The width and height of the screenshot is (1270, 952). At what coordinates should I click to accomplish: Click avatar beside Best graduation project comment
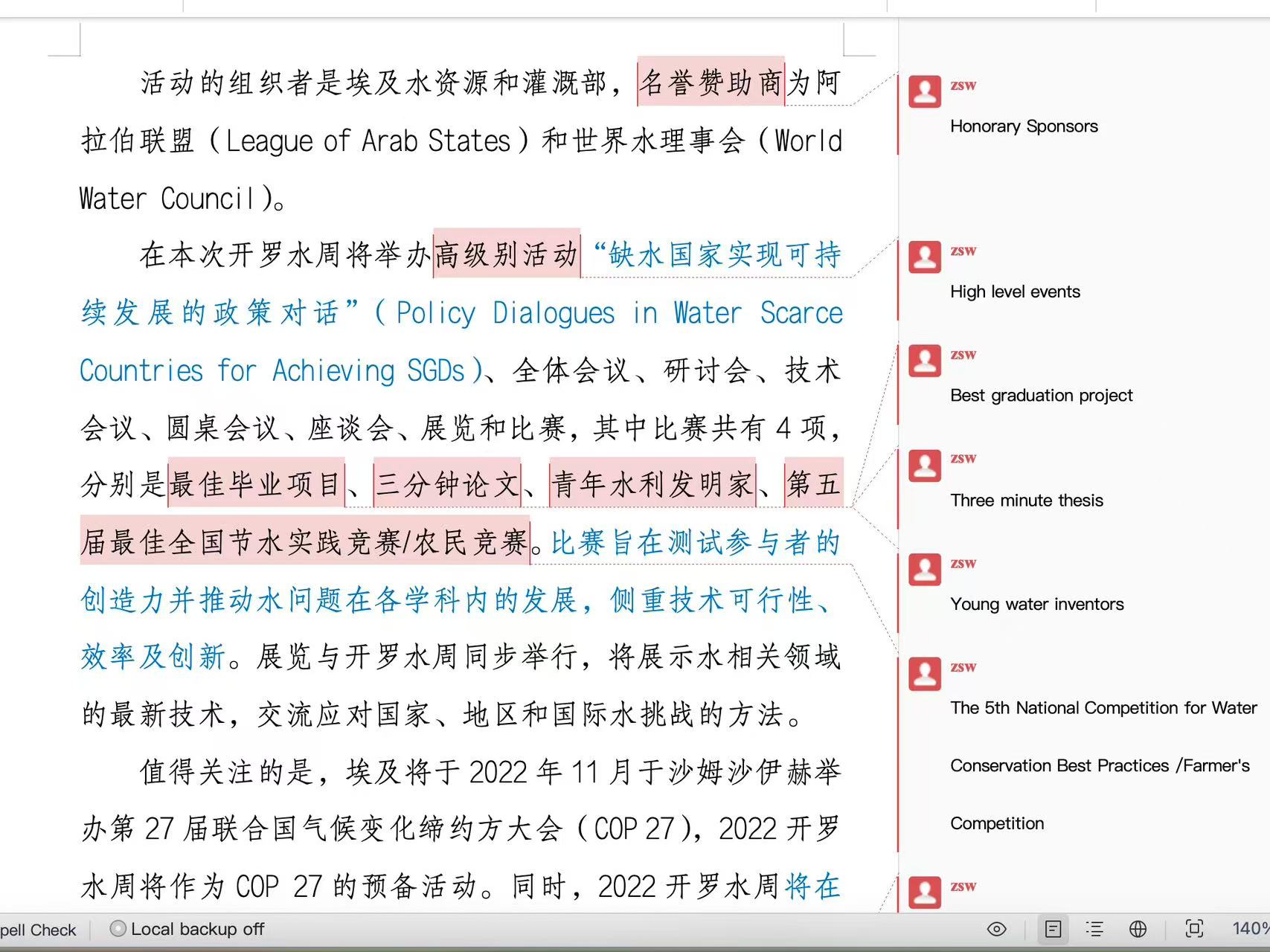coord(925,361)
